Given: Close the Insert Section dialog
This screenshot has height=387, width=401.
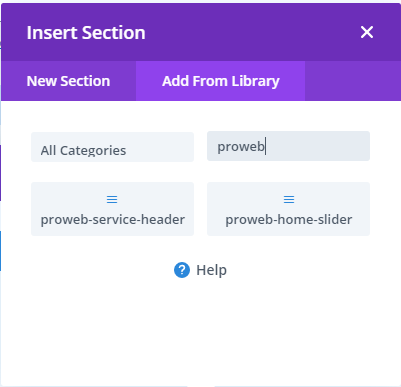Looking at the screenshot, I should [367, 32].
